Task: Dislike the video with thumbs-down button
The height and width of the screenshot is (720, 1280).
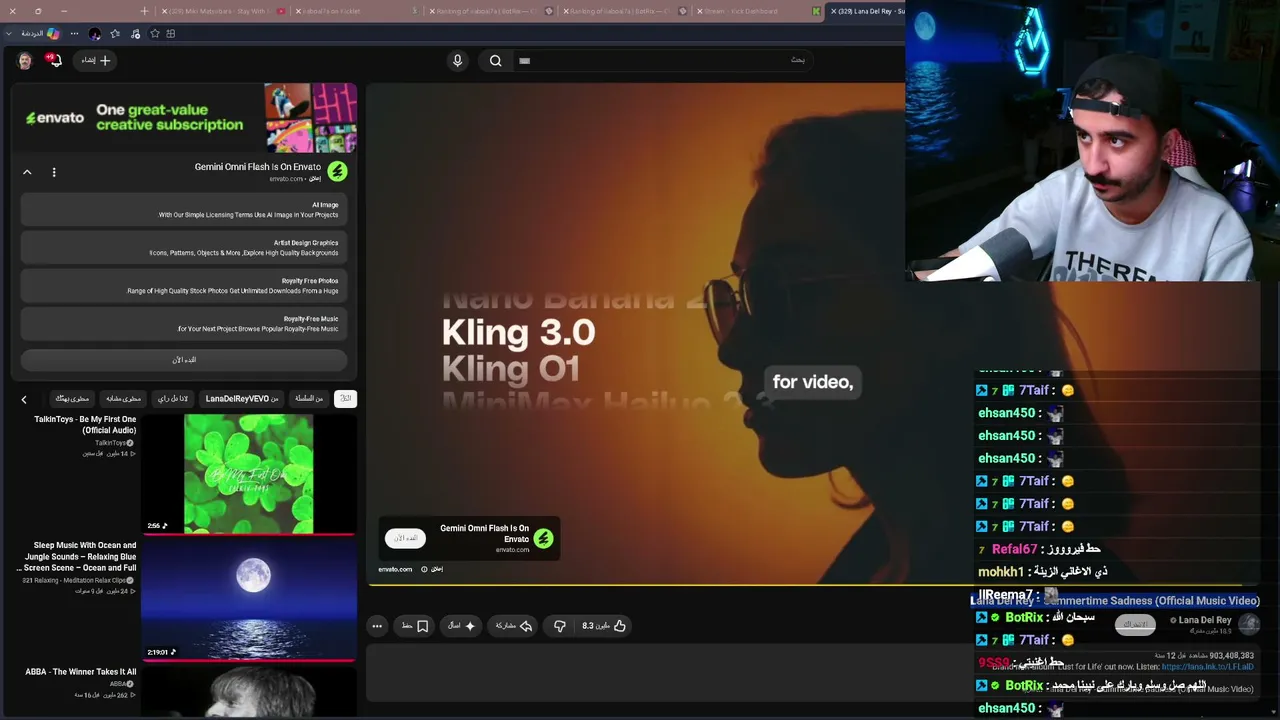Action: 560,626
